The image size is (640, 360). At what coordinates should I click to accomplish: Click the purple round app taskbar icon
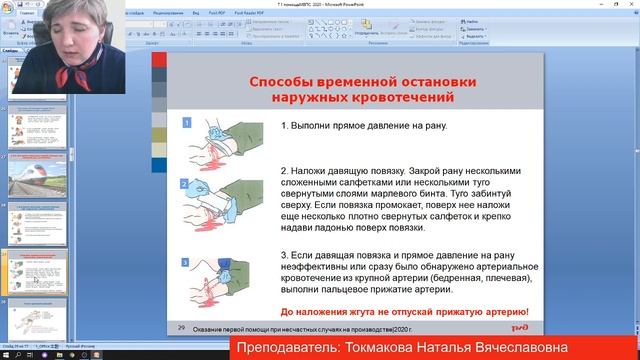point(44,355)
